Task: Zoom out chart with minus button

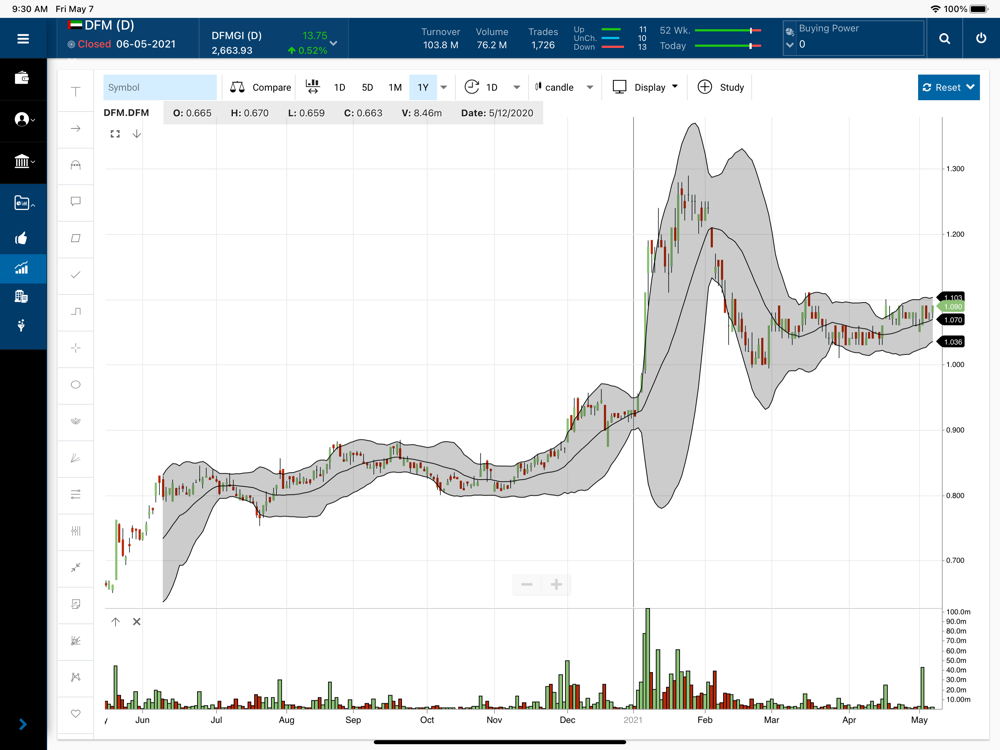Action: point(527,585)
